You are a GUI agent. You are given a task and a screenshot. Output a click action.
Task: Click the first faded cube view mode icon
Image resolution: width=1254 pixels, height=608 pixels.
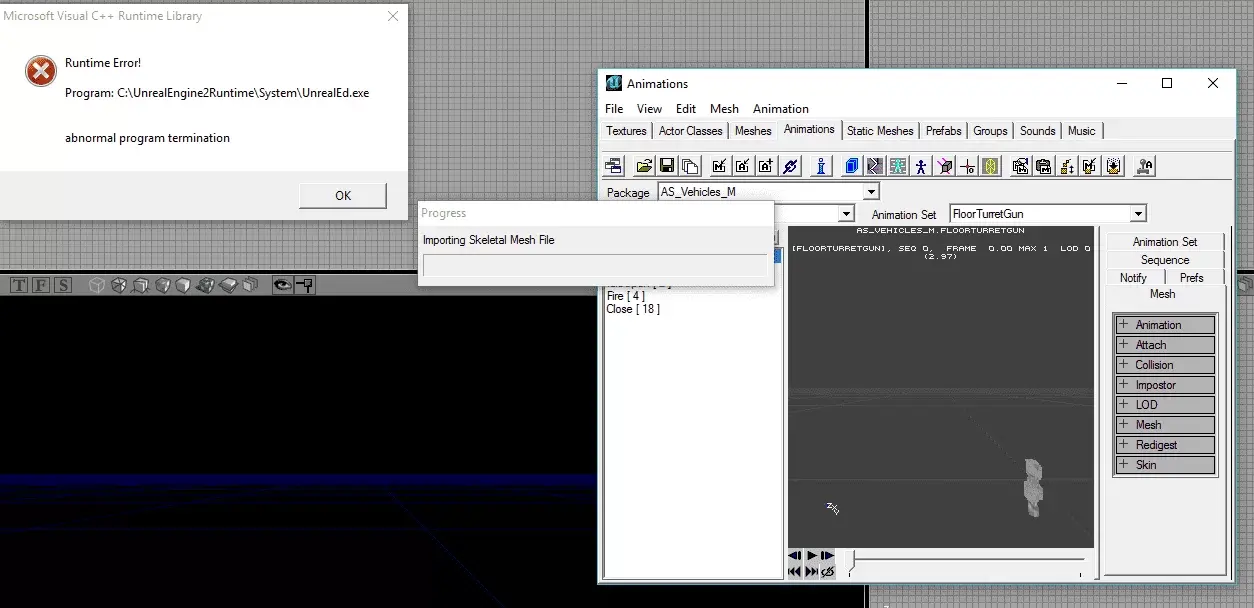click(97, 285)
